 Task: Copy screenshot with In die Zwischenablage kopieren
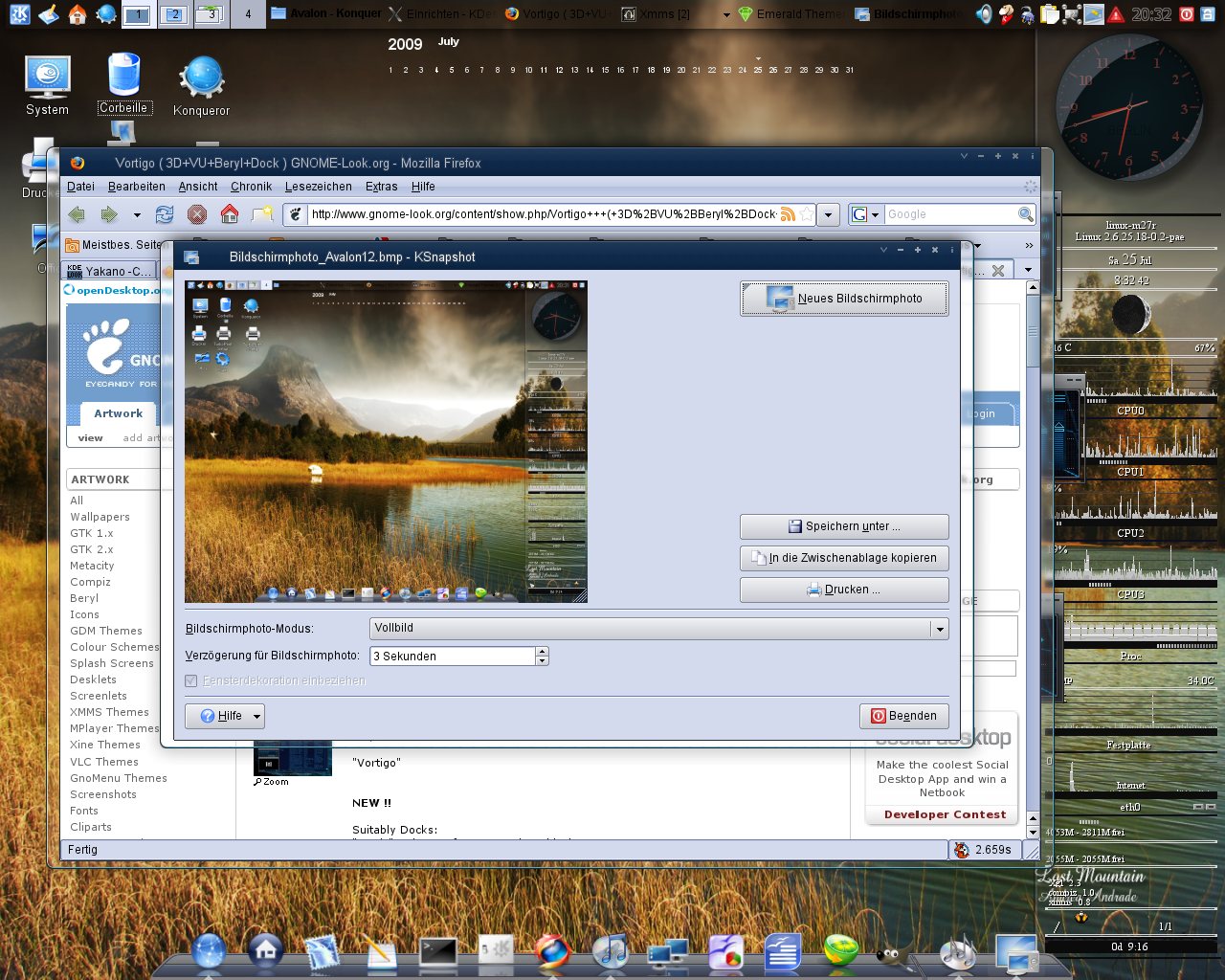click(844, 558)
